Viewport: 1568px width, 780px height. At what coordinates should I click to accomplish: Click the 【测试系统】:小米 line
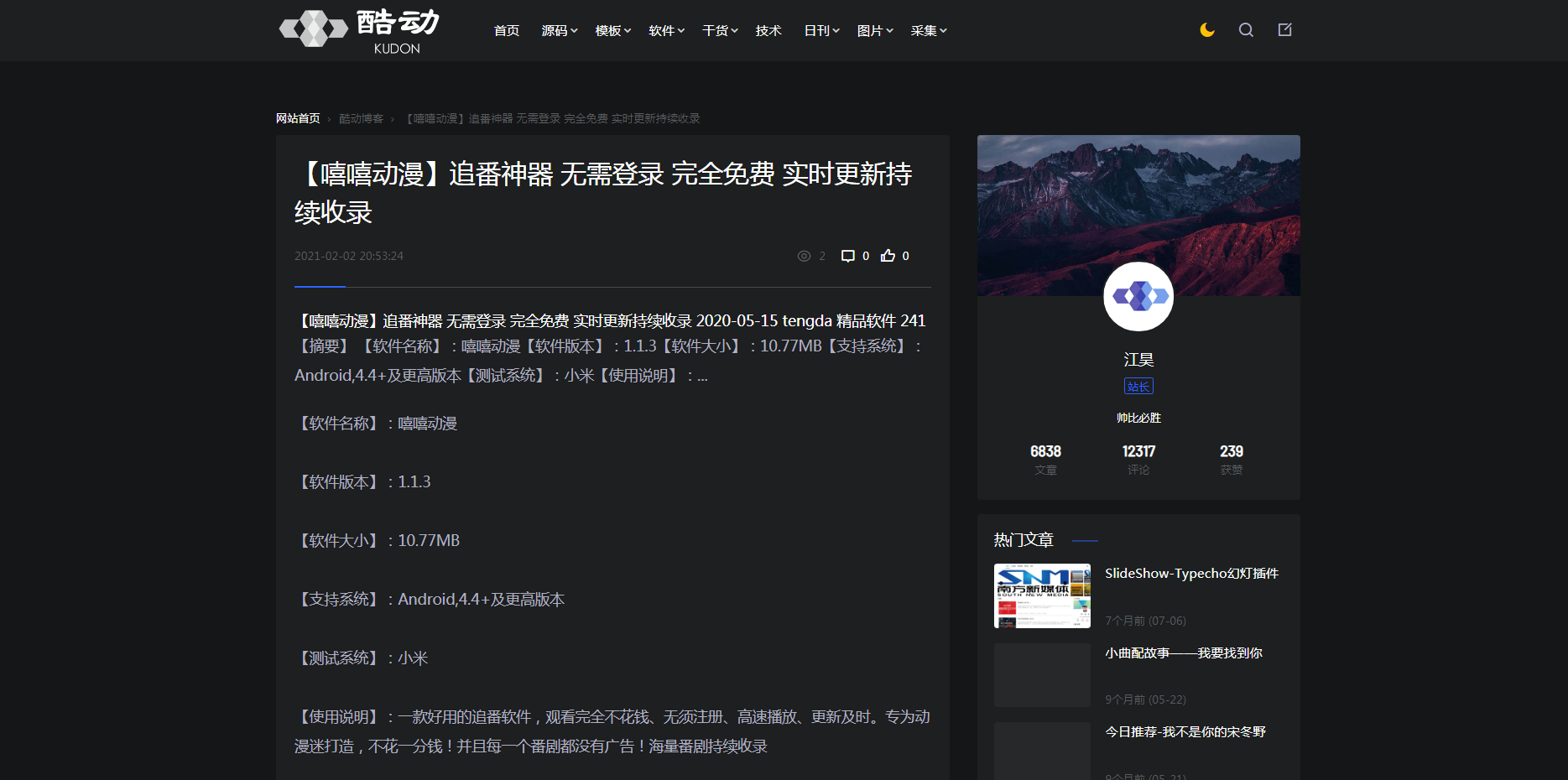362,658
